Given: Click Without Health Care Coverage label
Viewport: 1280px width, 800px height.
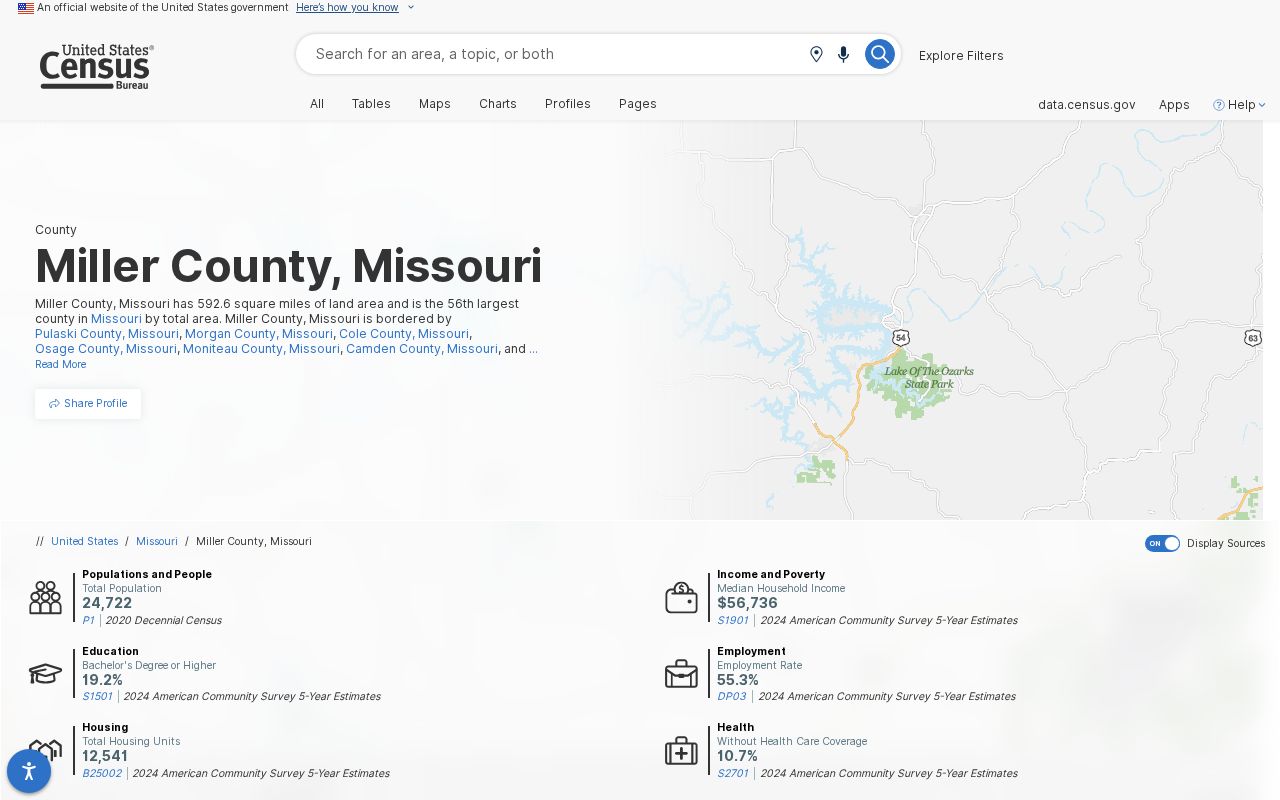Looking at the screenshot, I should pos(792,742).
